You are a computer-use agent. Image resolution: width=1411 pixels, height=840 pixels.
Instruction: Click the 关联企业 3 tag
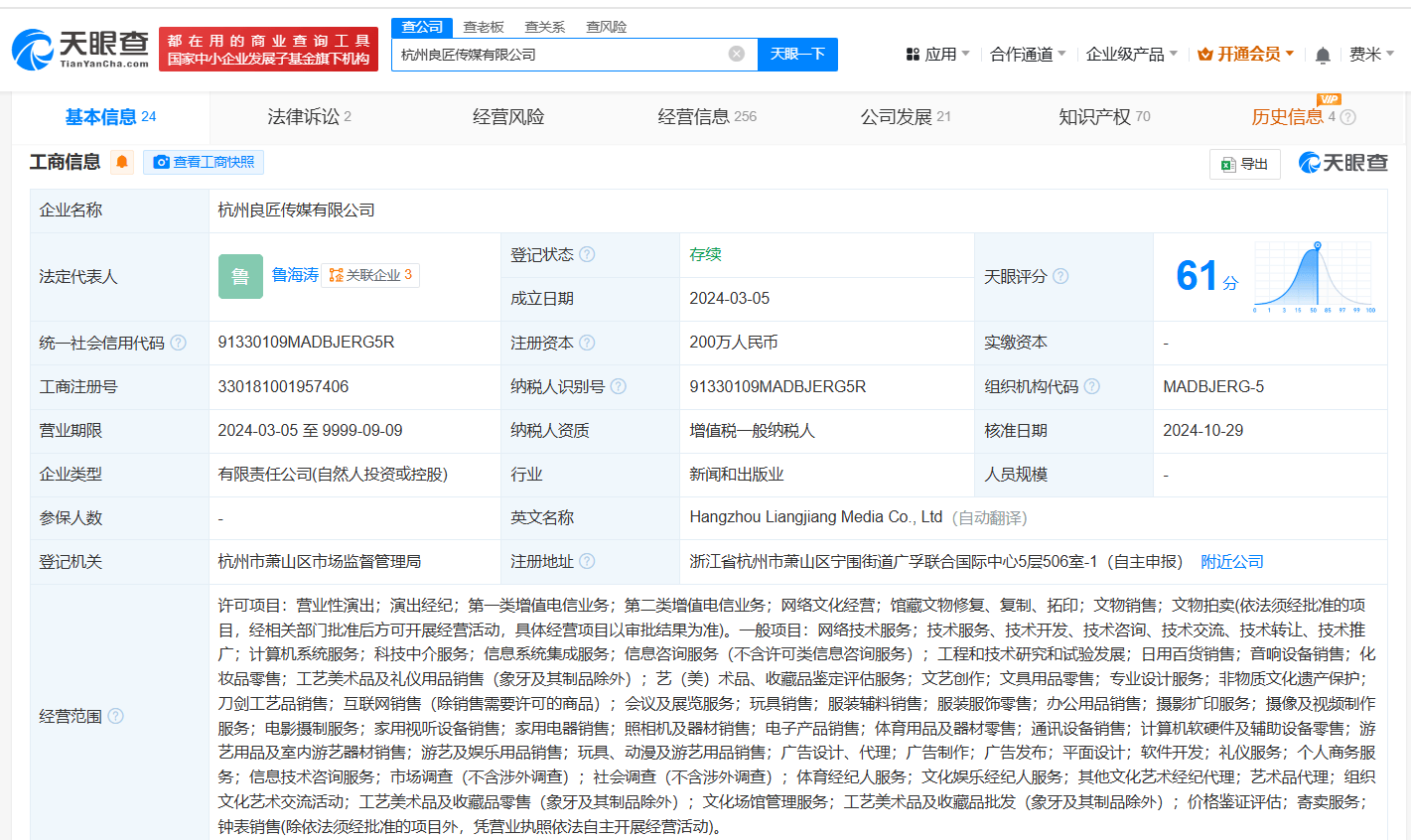point(370,275)
